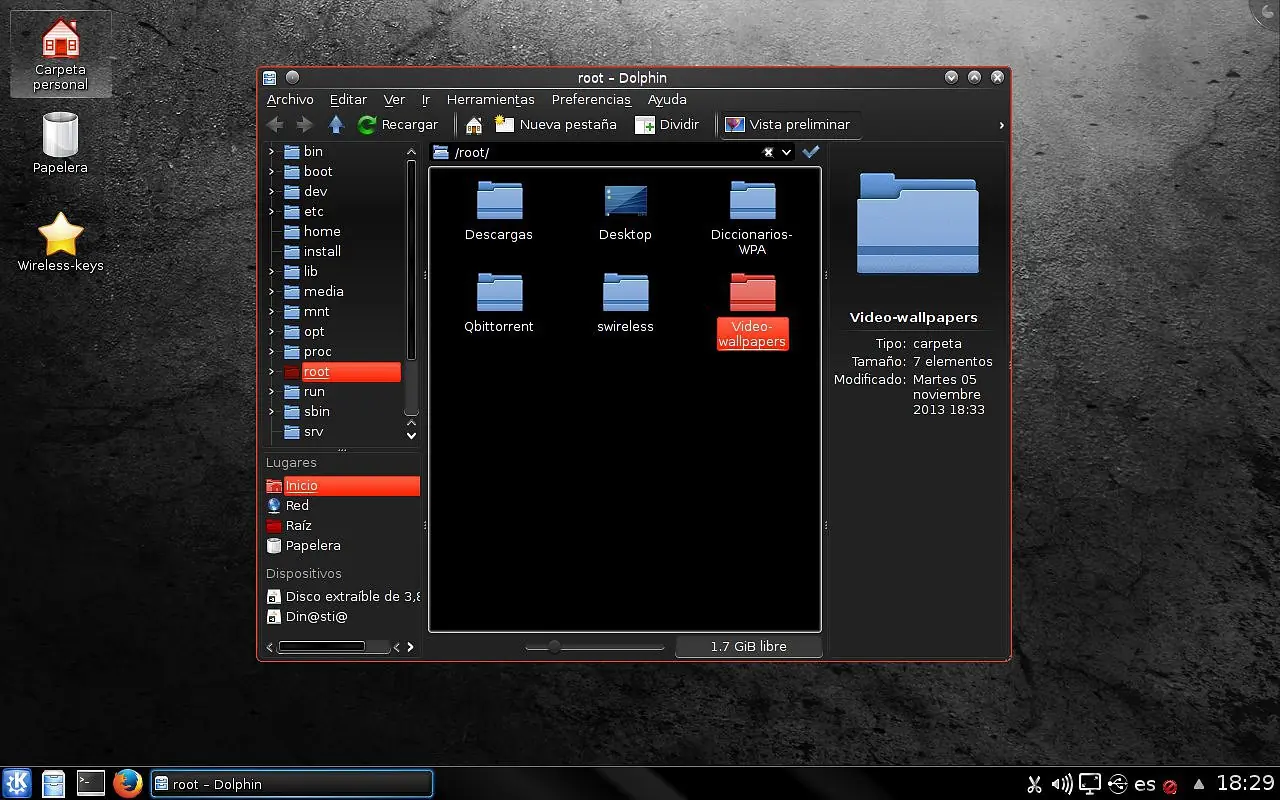Reload the folder with Recargar

coord(398,125)
